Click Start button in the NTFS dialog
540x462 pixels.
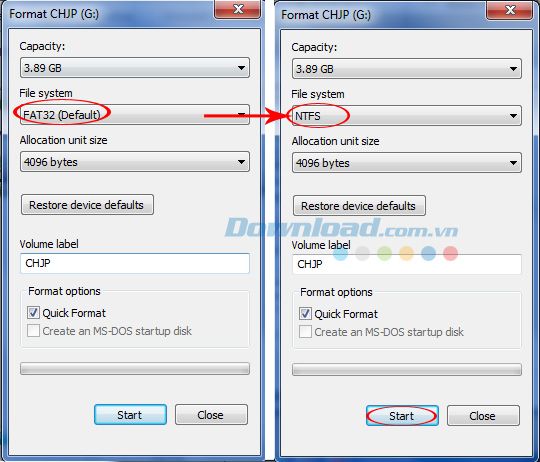402,416
